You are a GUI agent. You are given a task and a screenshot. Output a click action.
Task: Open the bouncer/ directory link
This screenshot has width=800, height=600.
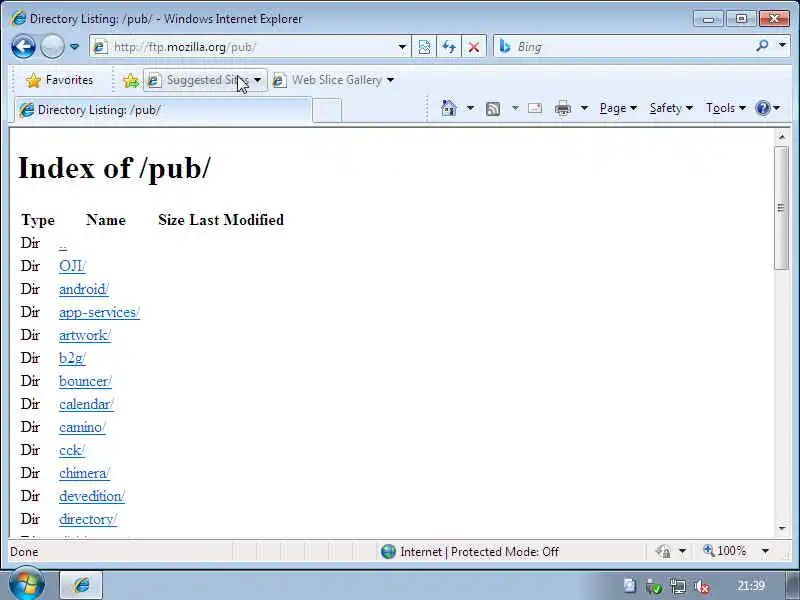pos(85,381)
